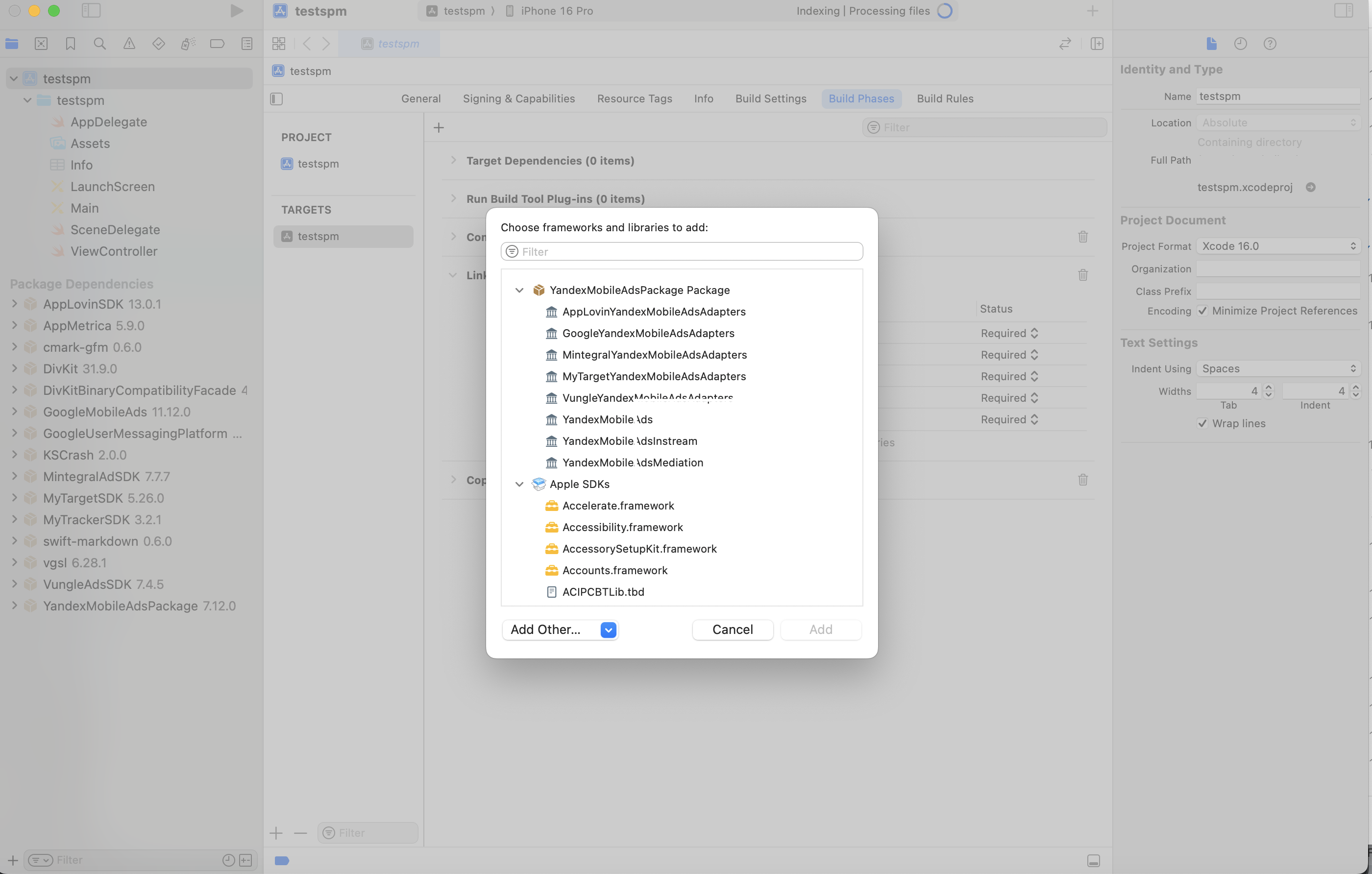Switch to the Build Settings tab
The height and width of the screenshot is (874, 1372).
(770, 98)
